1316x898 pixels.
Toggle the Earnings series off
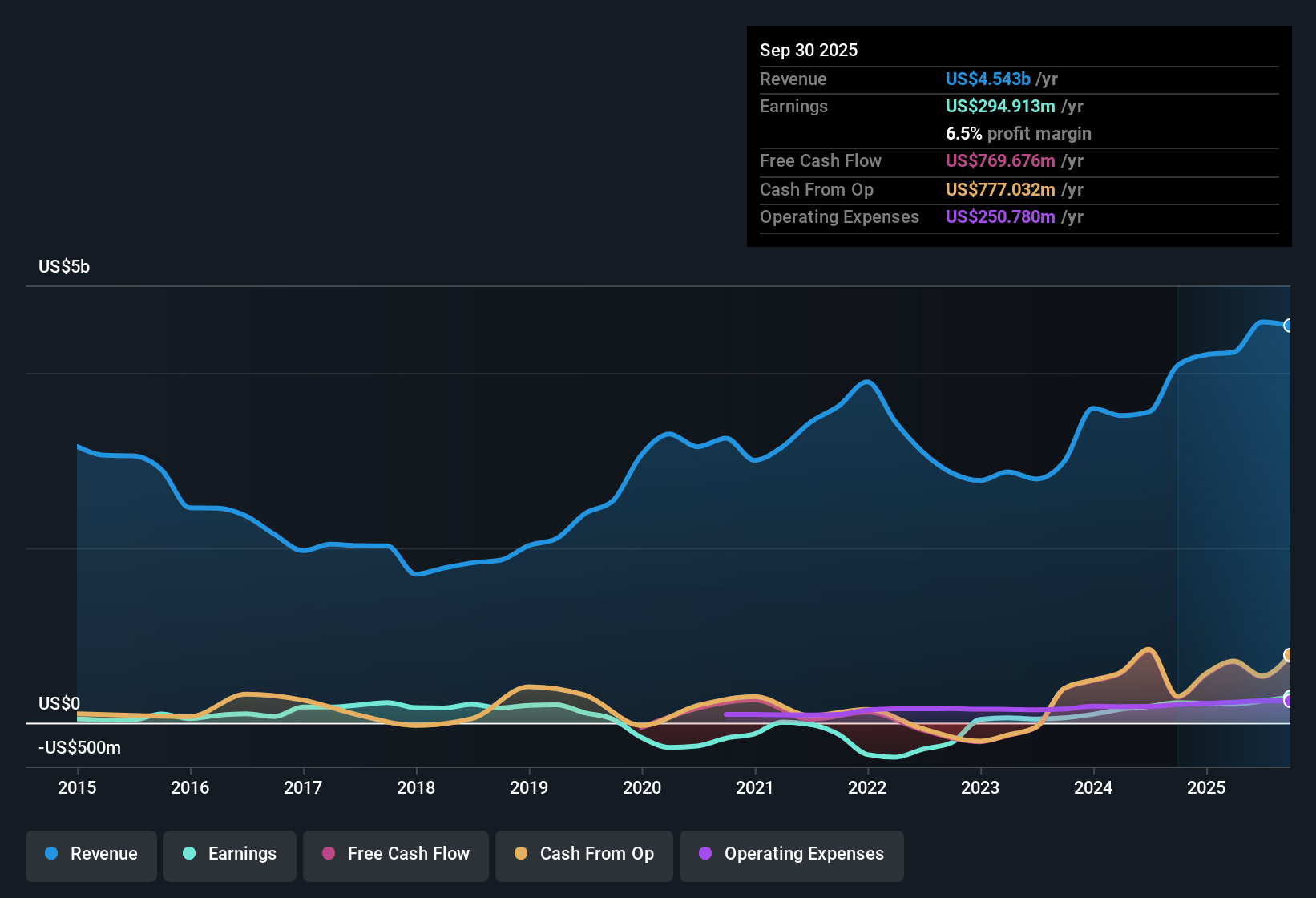[x=230, y=854]
